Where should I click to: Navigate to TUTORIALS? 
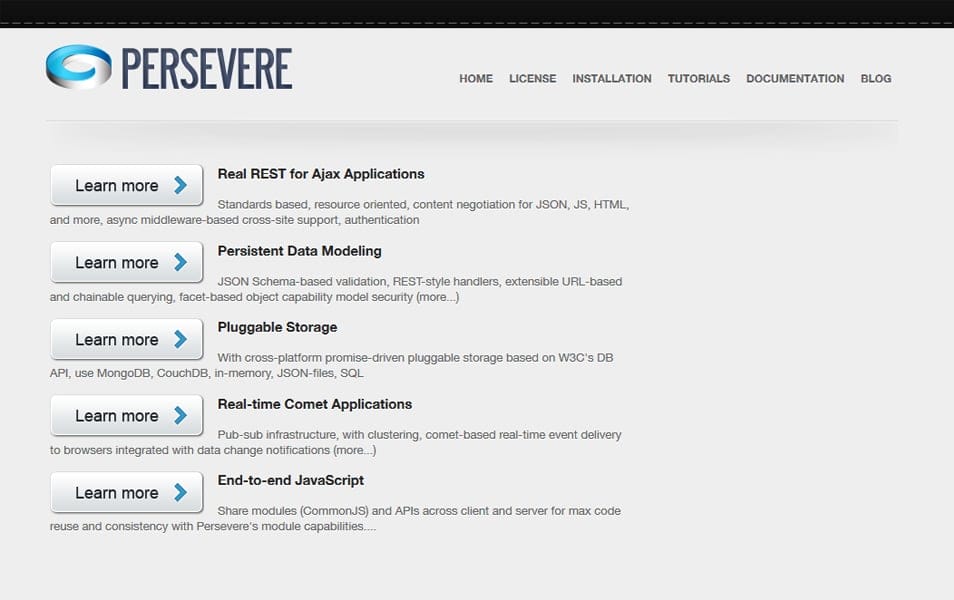point(698,79)
